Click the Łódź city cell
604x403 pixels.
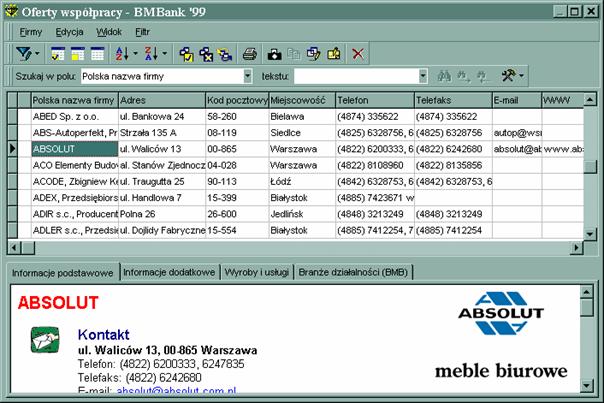click(302, 181)
